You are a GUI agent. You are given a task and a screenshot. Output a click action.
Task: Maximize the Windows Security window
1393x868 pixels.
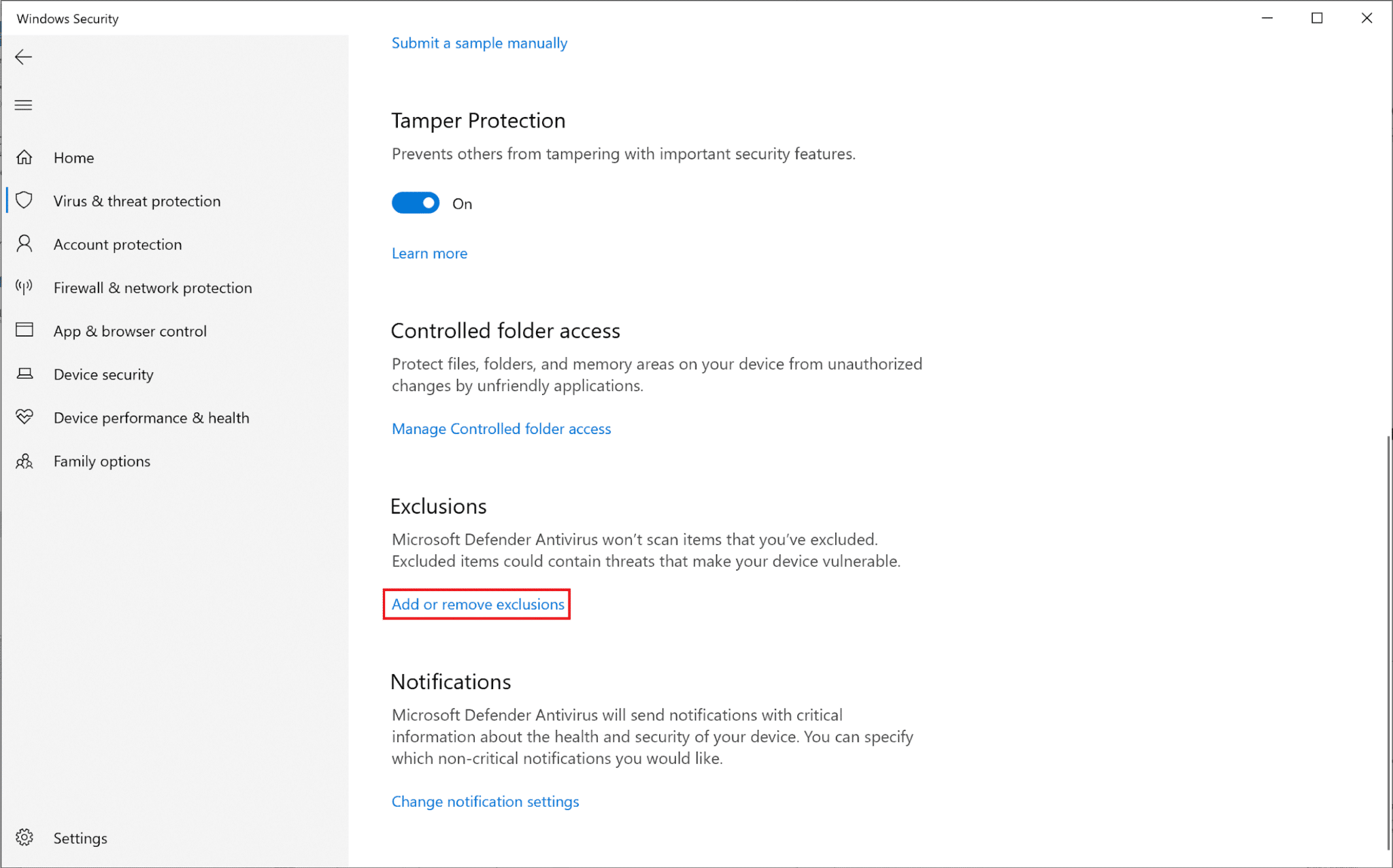[1317, 18]
